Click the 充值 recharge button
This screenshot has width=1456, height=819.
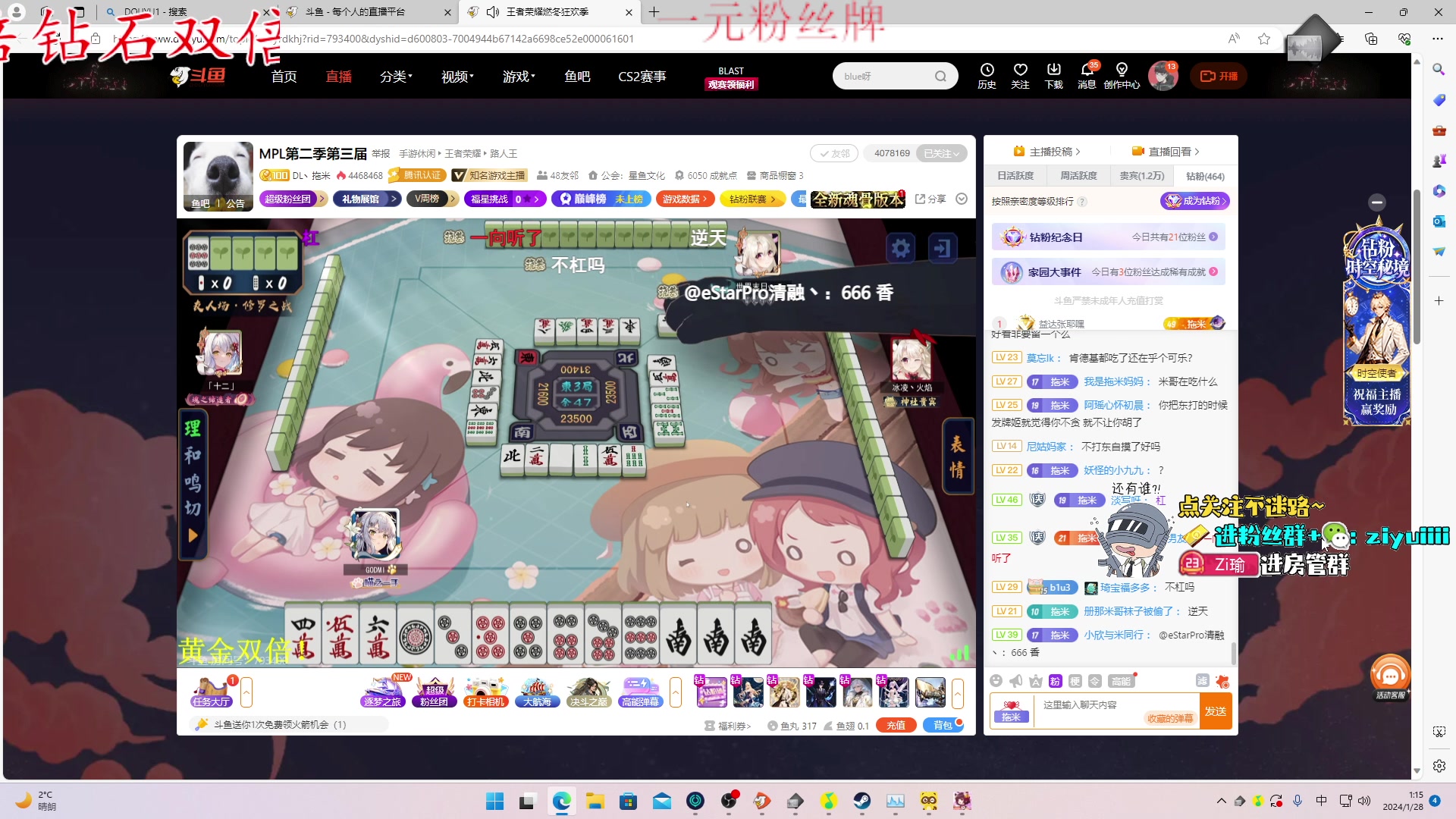[896, 726]
